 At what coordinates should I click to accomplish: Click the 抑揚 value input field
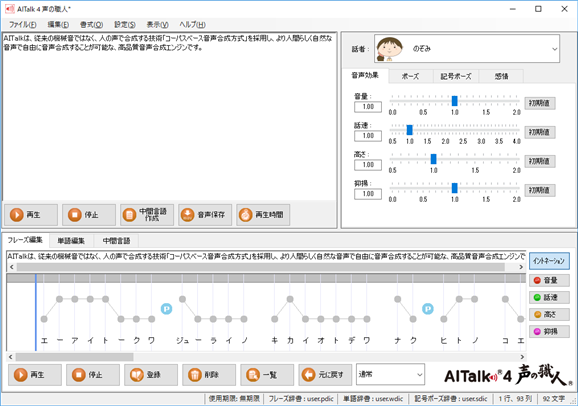368,194
